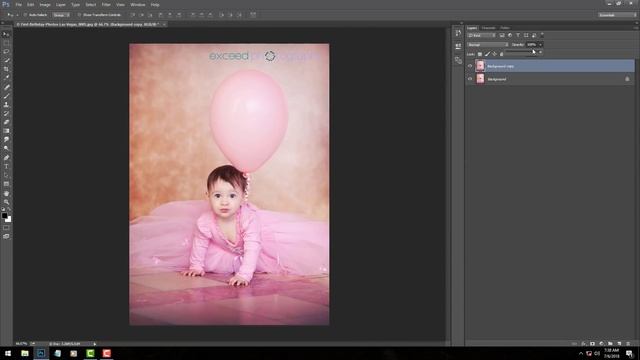Open the Essentials workspace dropdown
The width and height of the screenshot is (640, 360).
pos(617,15)
